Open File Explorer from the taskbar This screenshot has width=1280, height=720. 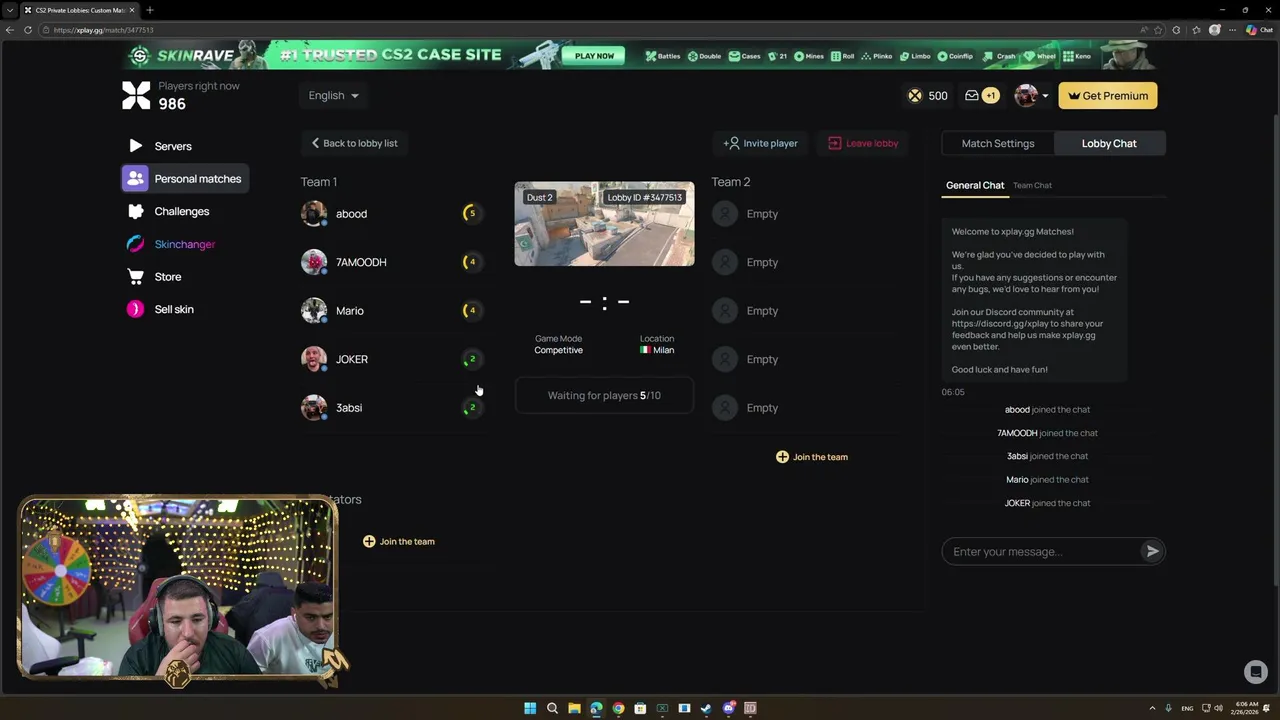point(574,708)
